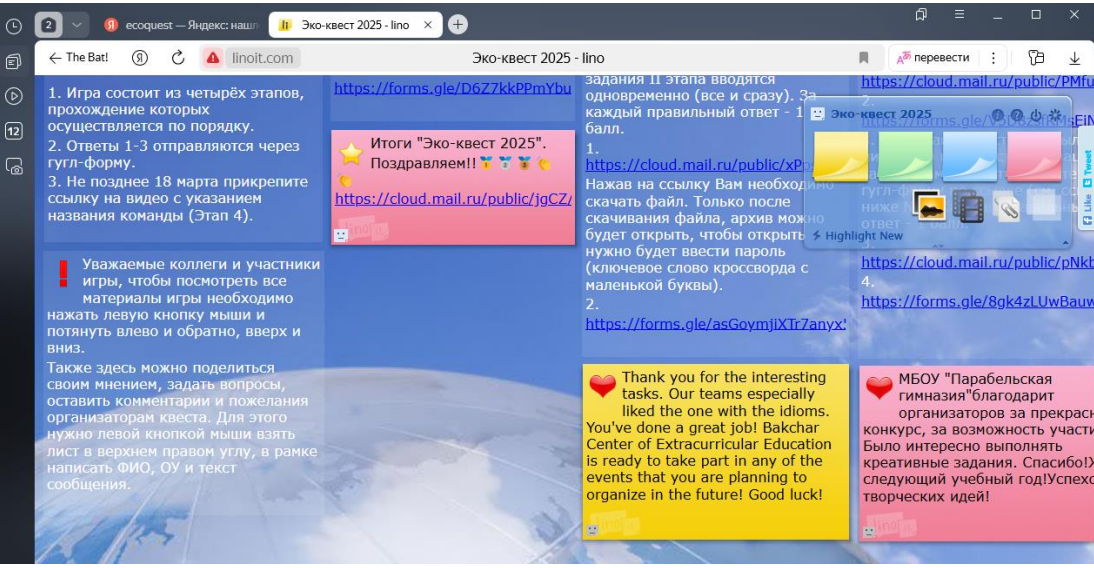Open cloud.mail.ru/public/PMfu link
Image resolution: width=1094 pixels, height=568 pixels.
coord(977,82)
